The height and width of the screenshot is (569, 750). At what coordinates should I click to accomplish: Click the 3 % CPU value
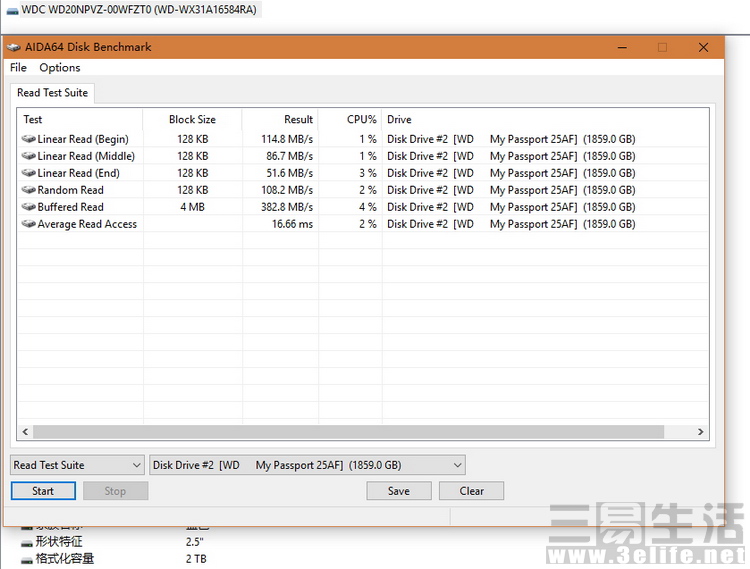pos(368,173)
